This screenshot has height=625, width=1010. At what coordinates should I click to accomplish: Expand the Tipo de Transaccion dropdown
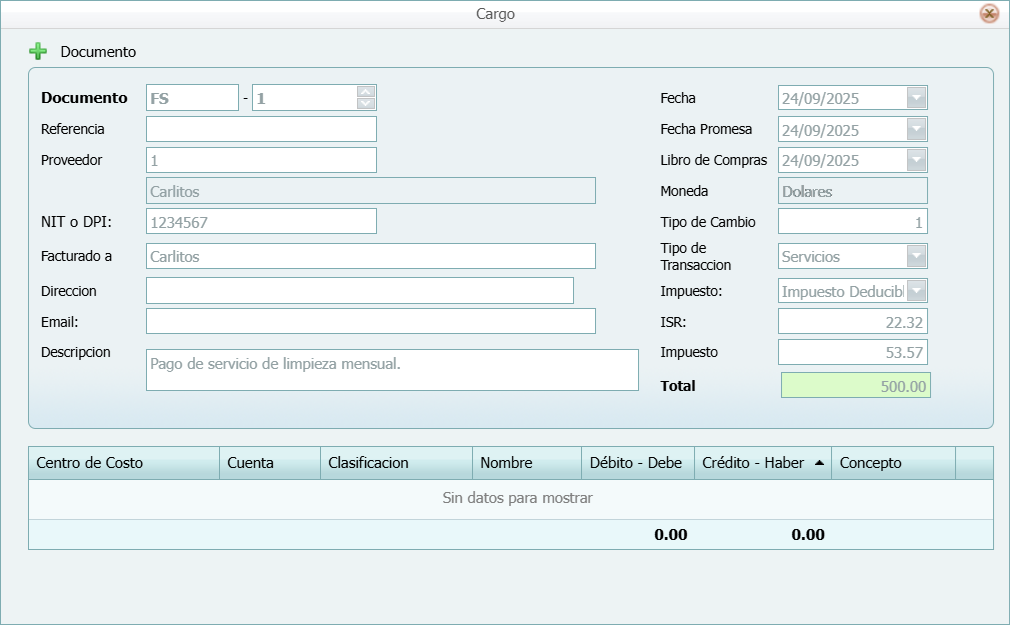[916, 256]
